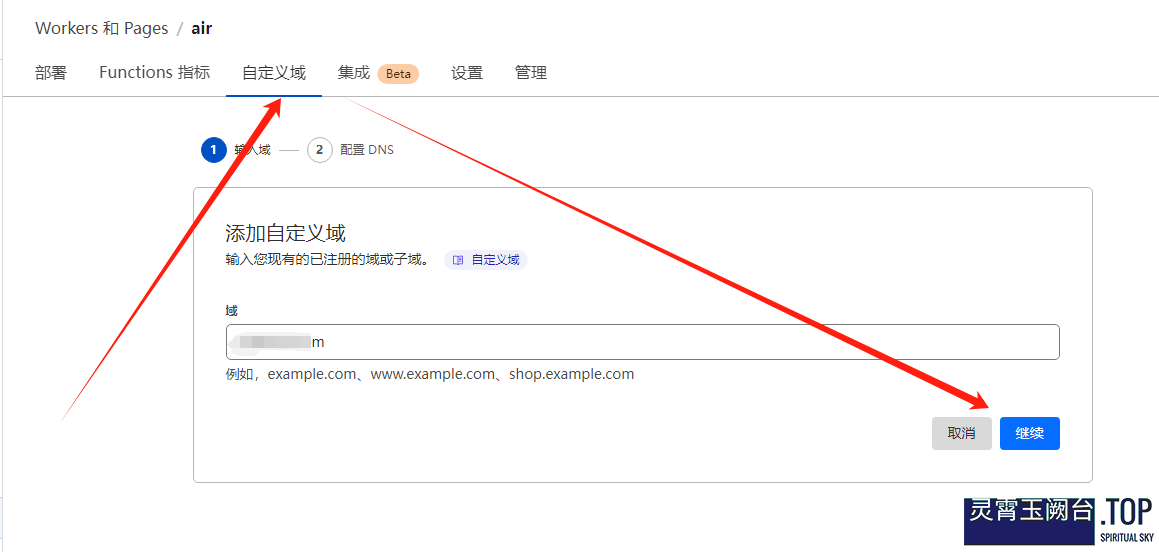This screenshot has width=1159, height=552.
Task: Click the Beta badge next to 集成
Action: tap(398, 74)
